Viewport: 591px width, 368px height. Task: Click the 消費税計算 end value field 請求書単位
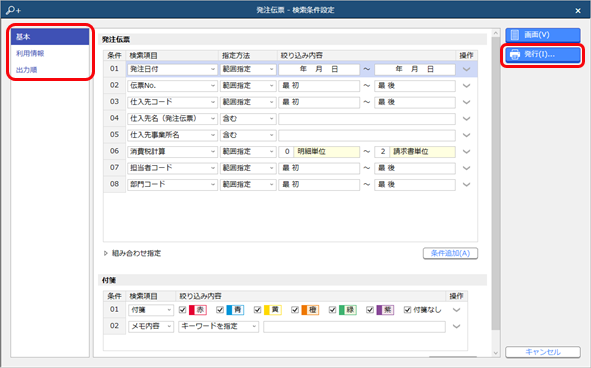click(415, 152)
